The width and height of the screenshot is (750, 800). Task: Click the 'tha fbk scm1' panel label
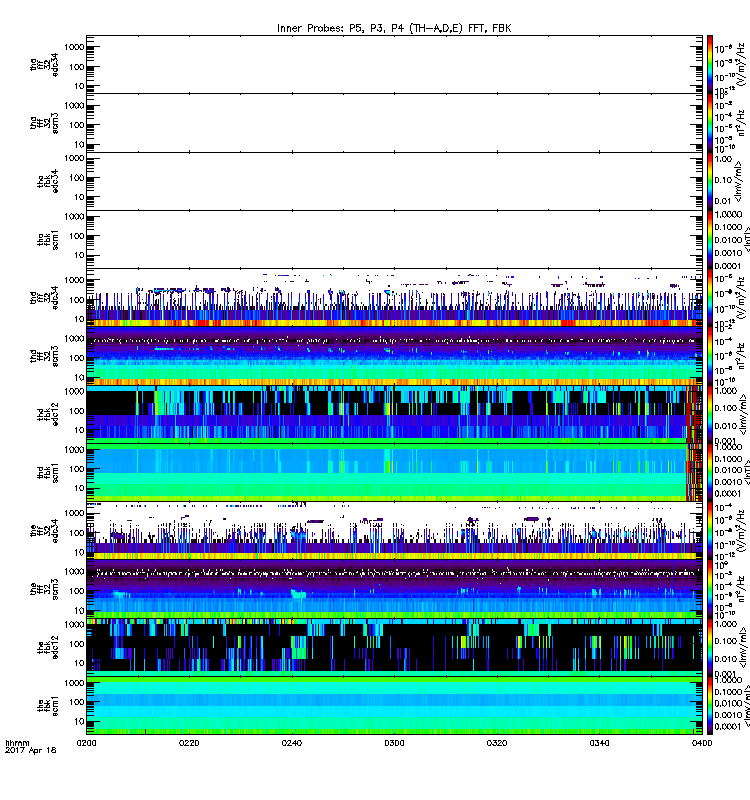[48, 239]
